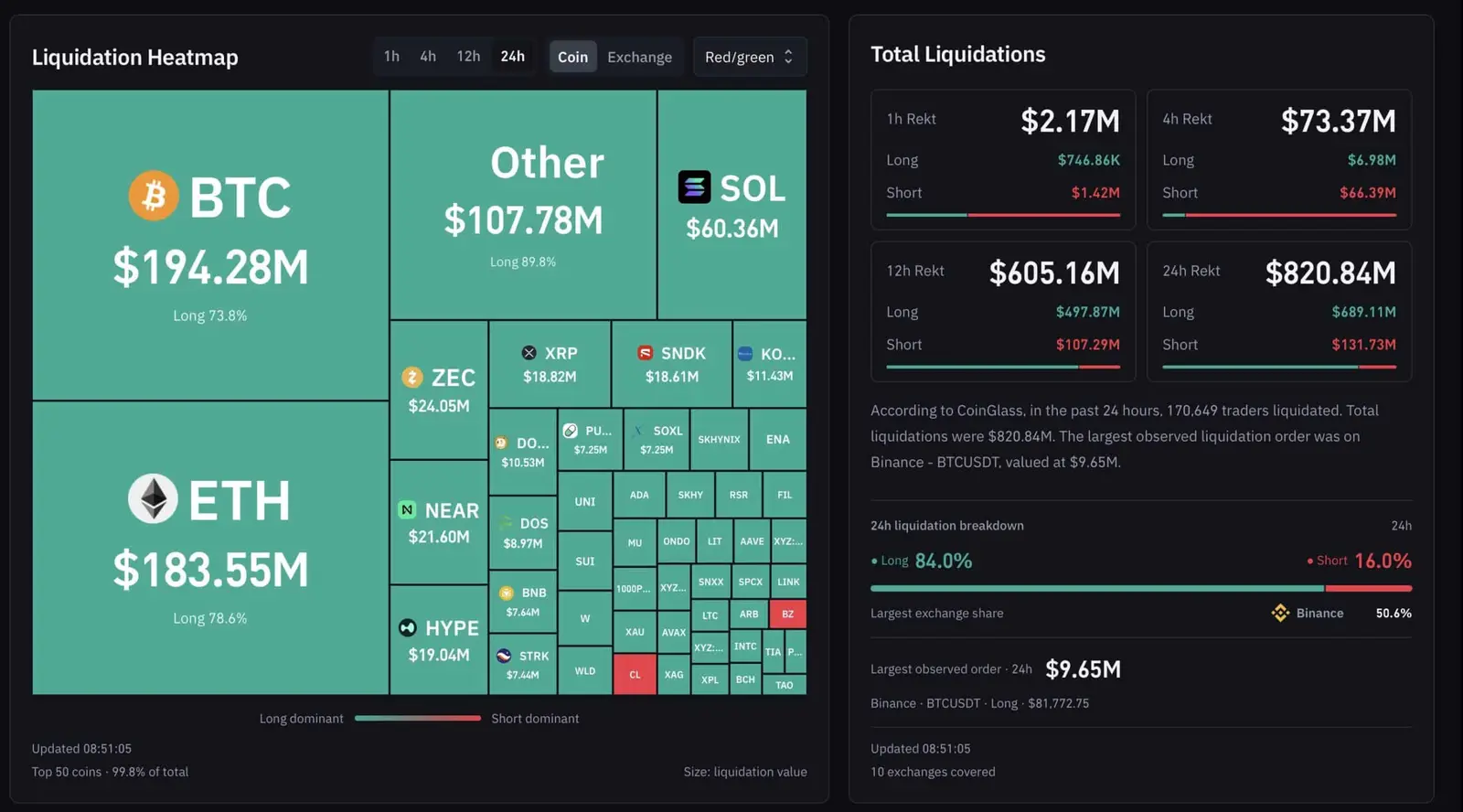Switch heatmap to 12h timeframe

point(468,57)
